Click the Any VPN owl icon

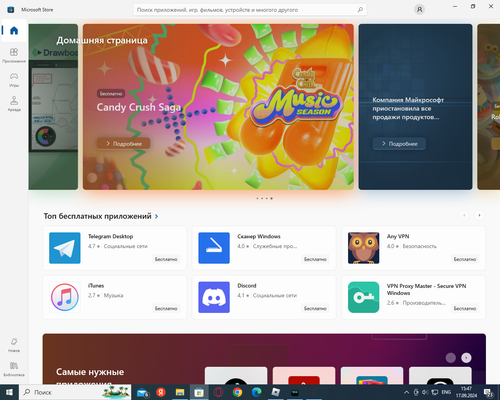click(363, 248)
